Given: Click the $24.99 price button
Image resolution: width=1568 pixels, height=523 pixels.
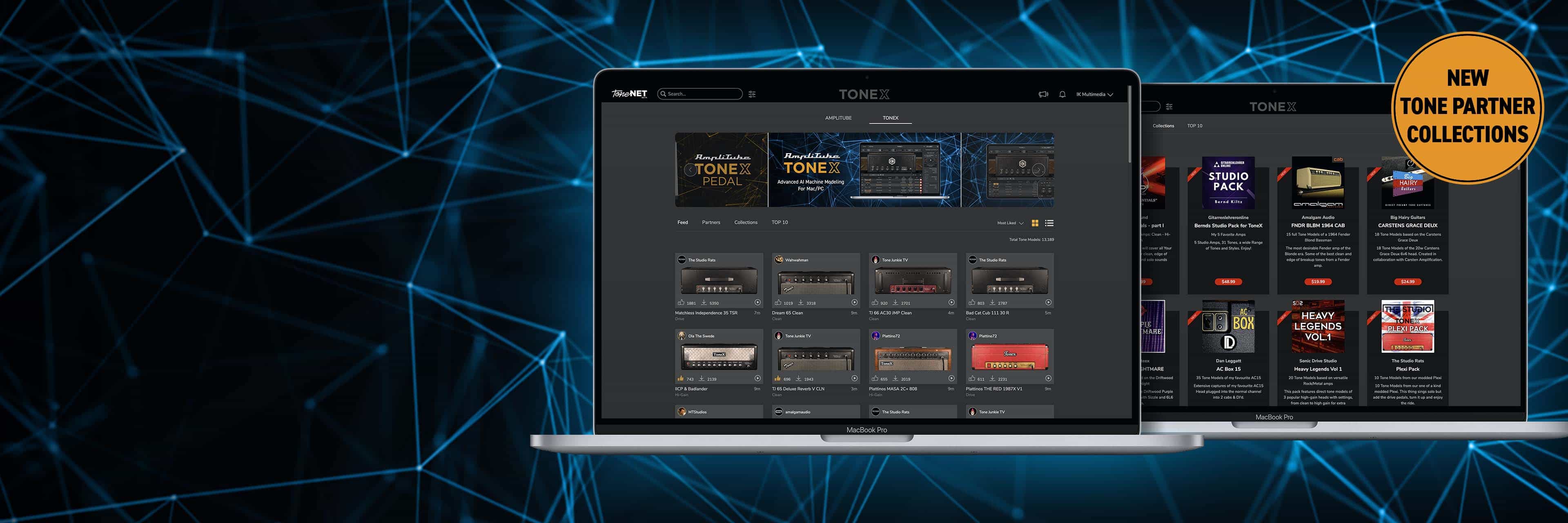Looking at the screenshot, I should [x=1407, y=282].
